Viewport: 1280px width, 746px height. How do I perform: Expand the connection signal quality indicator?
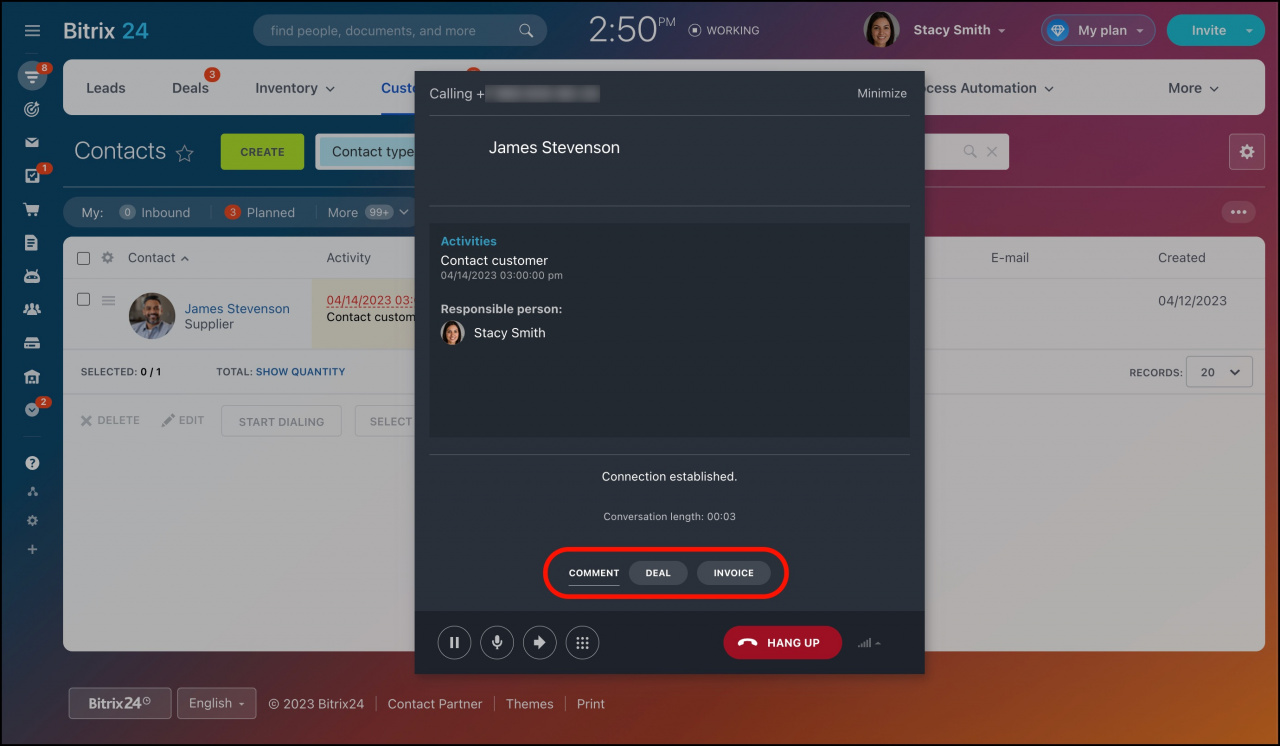click(x=869, y=643)
